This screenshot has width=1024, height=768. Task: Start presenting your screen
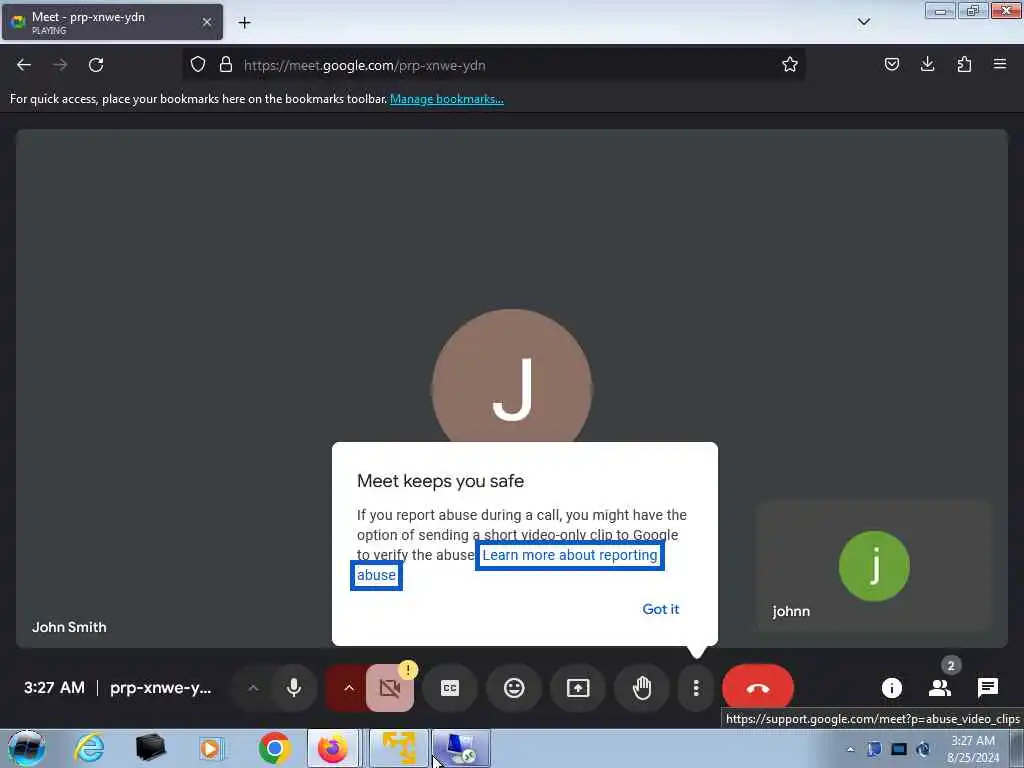point(578,688)
